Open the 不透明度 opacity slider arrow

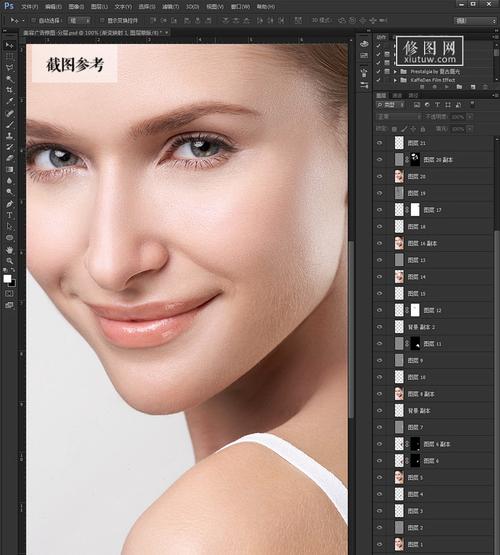[x=470, y=117]
